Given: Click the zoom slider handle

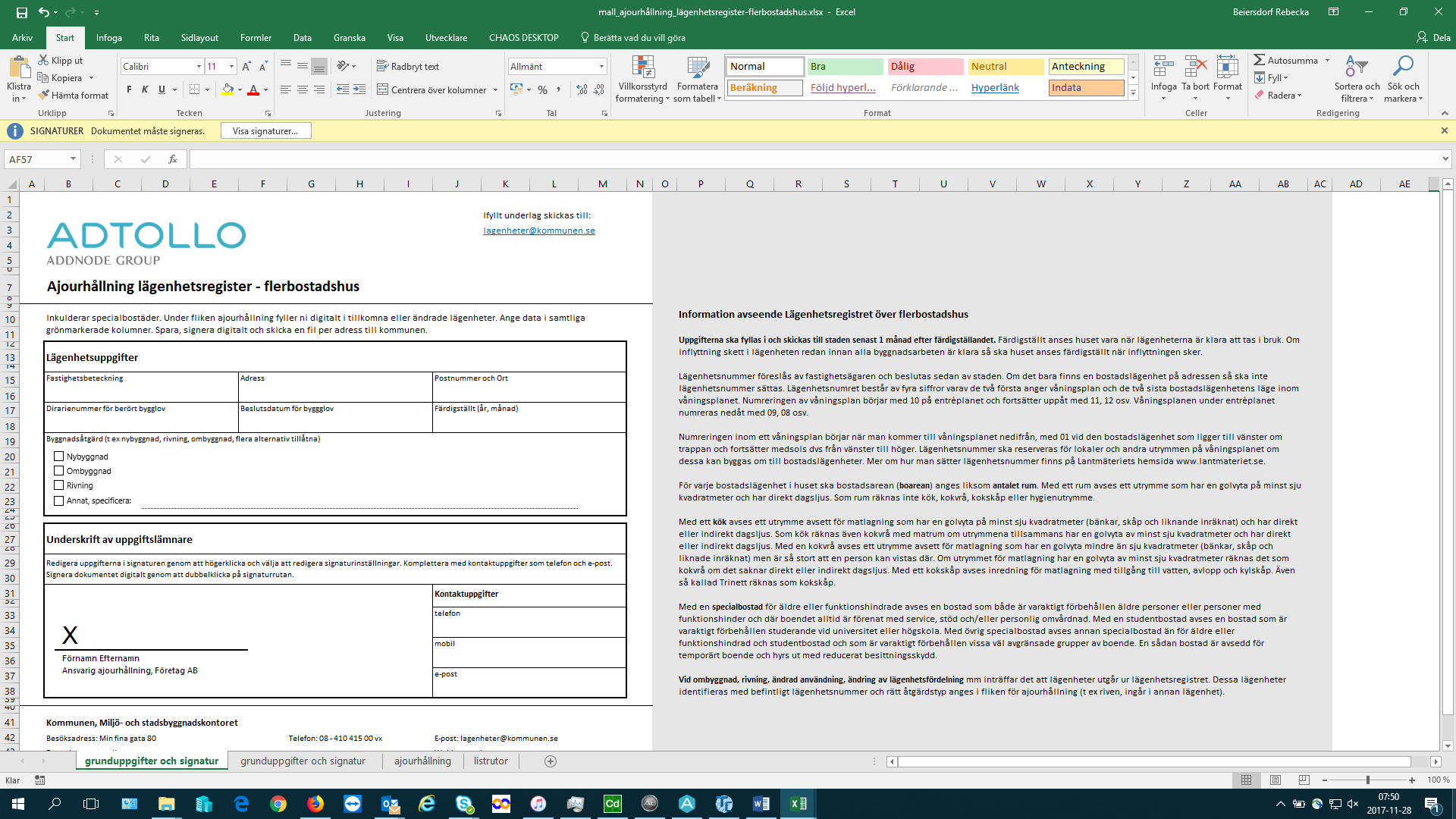Looking at the screenshot, I should click(1368, 780).
